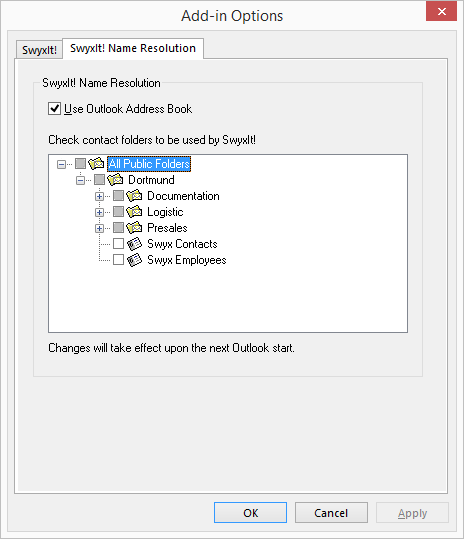Select the All Public Folders tree label
464x539 pixels.
149,164
